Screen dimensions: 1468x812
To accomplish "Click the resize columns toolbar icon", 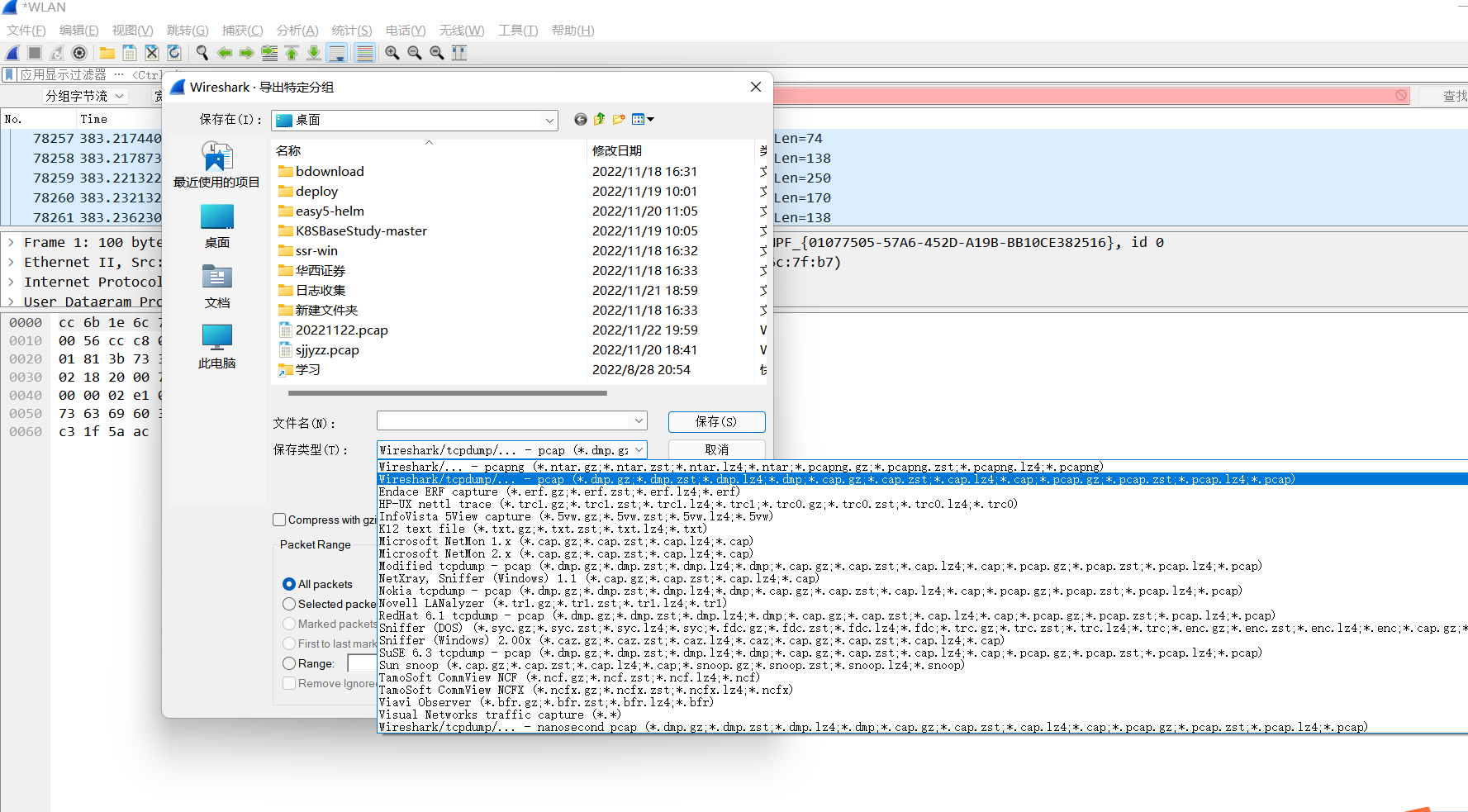I will (x=459, y=53).
